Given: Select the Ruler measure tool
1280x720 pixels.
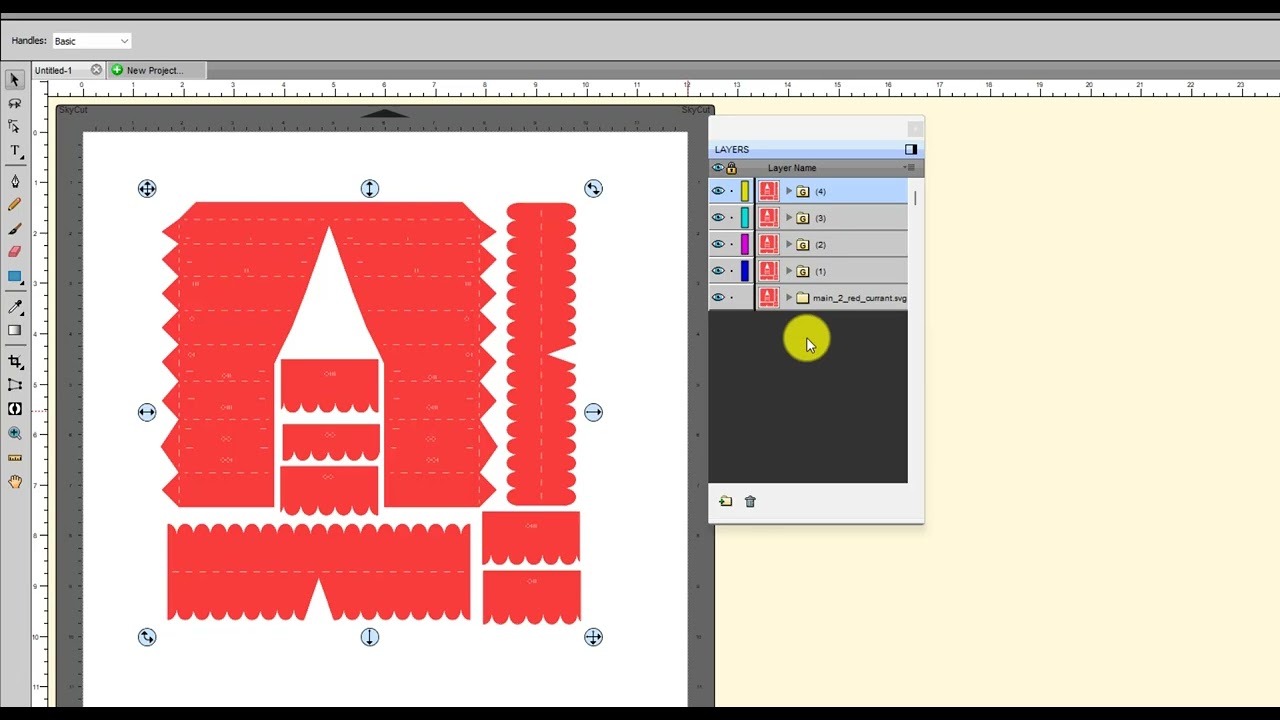Looking at the screenshot, I should pos(14,457).
